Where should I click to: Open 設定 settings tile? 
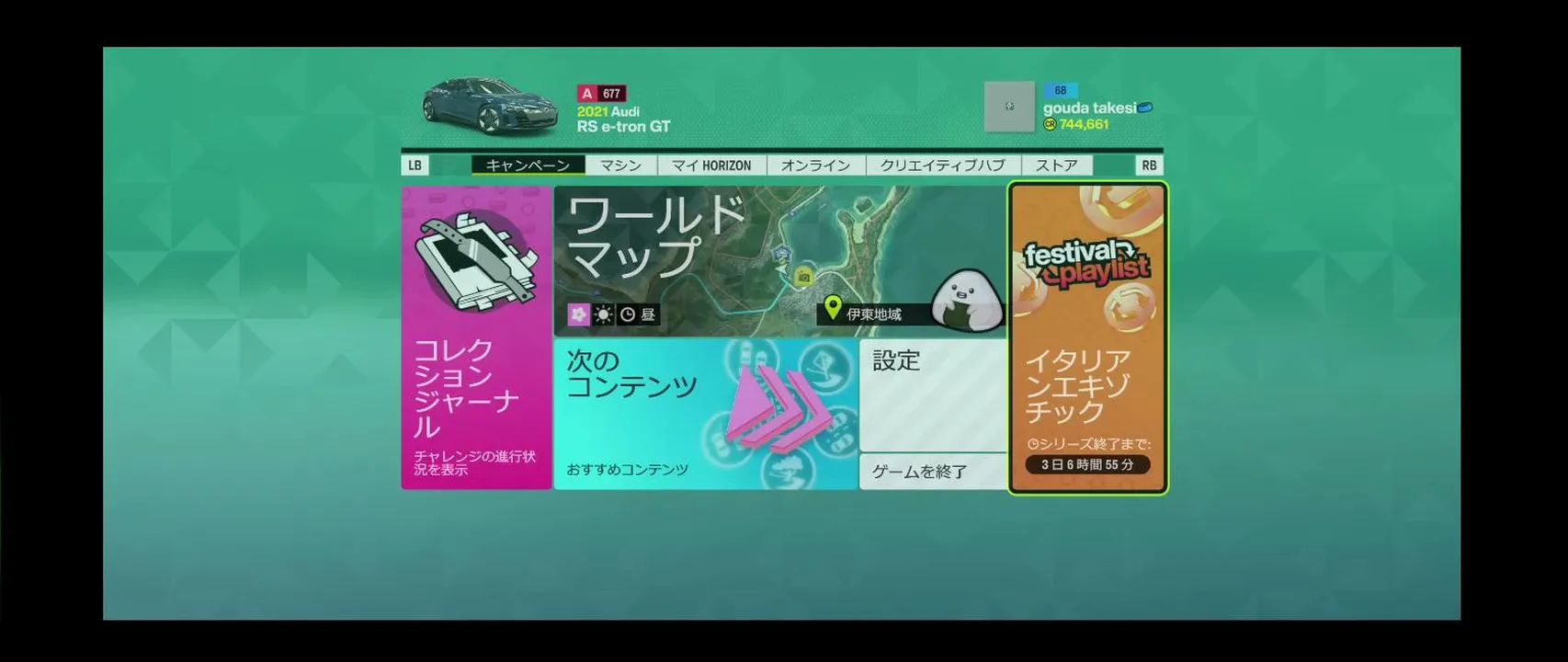pos(933,395)
